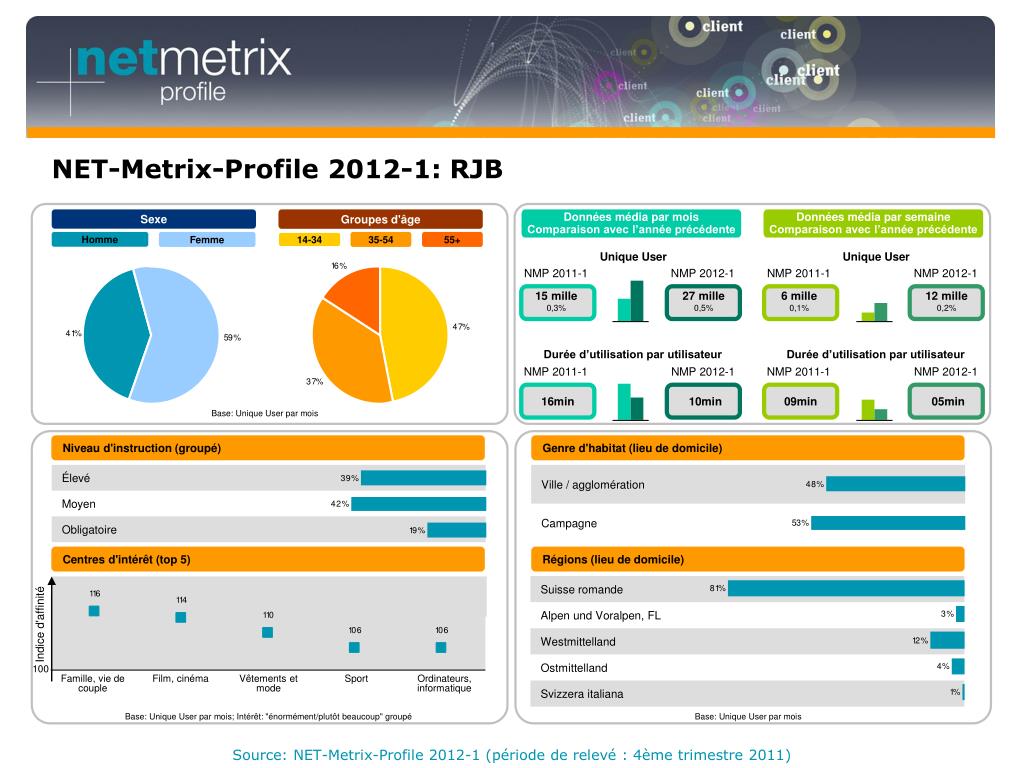Click Régions (lieu de domicile) header

pos(748,559)
